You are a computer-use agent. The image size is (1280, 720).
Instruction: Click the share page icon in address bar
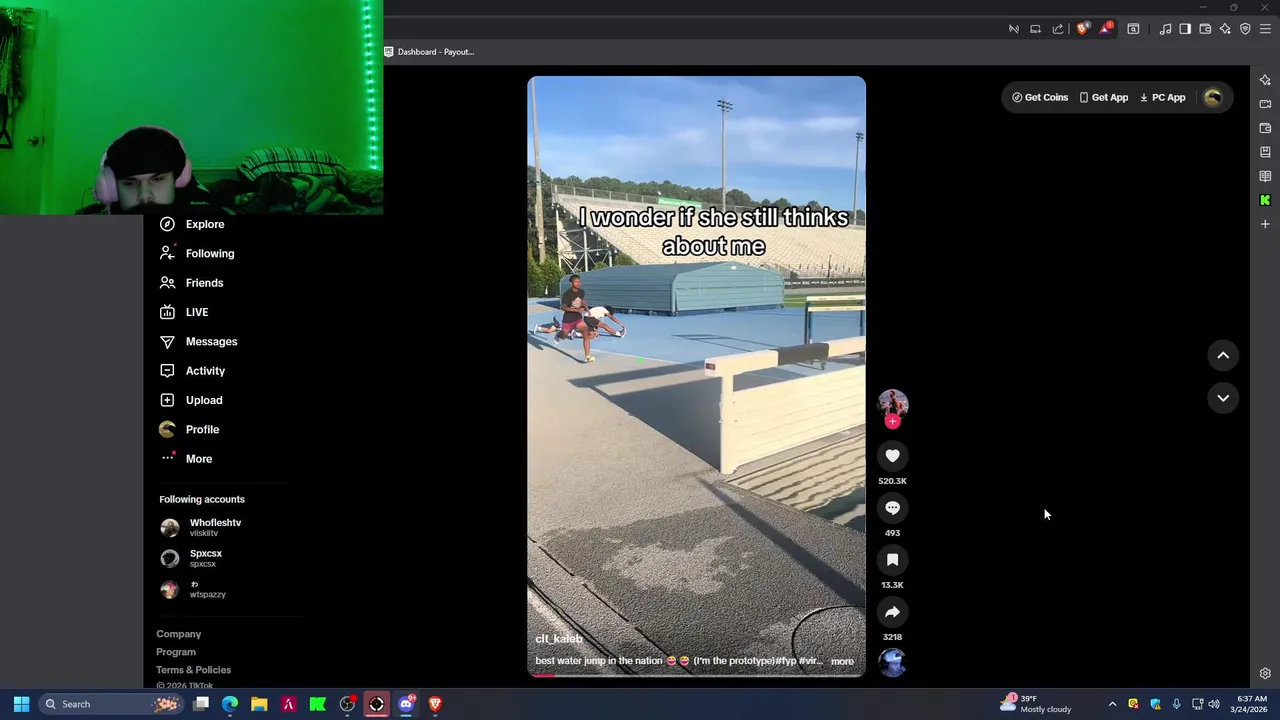click(x=1058, y=29)
